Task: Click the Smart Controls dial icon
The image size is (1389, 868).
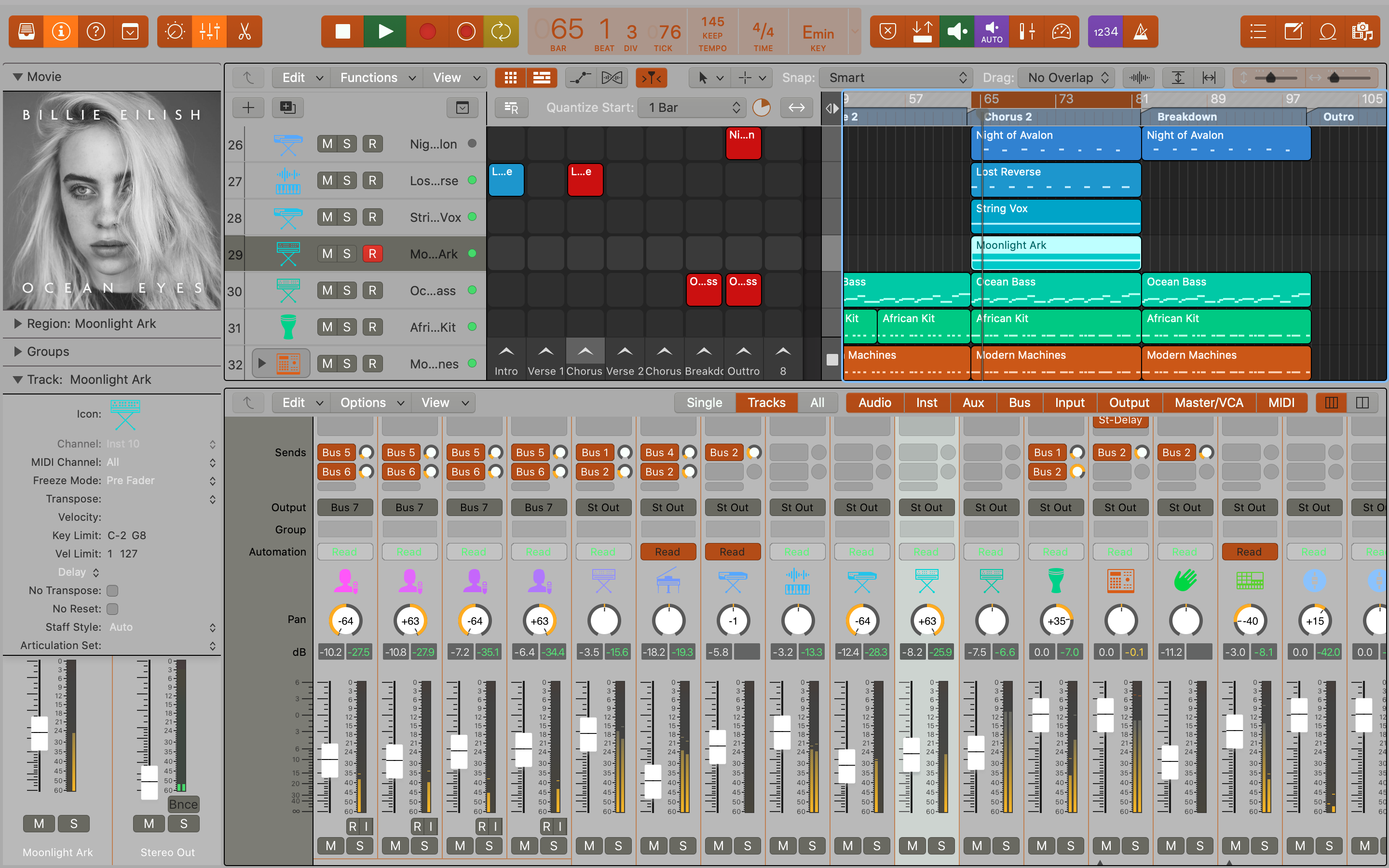Action: pyautogui.click(x=175, y=31)
